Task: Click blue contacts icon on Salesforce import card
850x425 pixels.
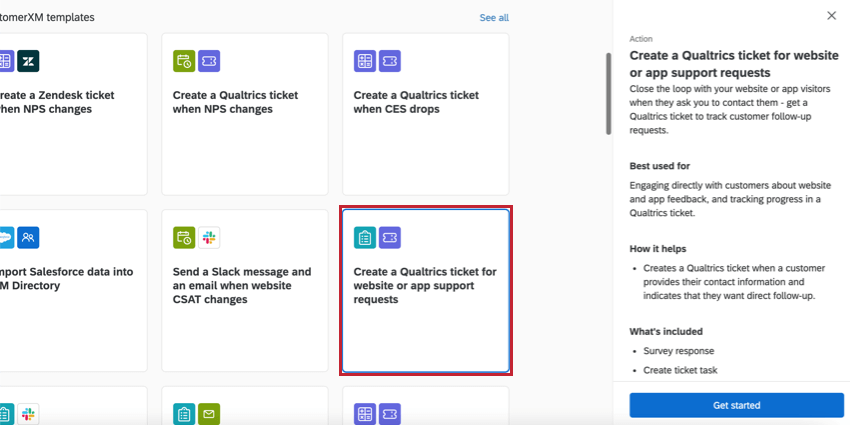Action: [x=28, y=238]
